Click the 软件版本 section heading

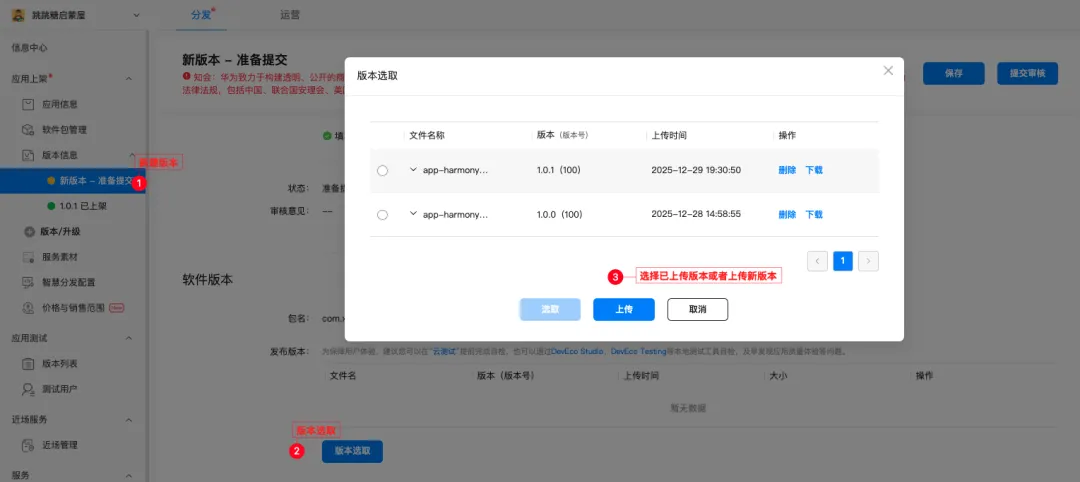[x=207, y=280]
